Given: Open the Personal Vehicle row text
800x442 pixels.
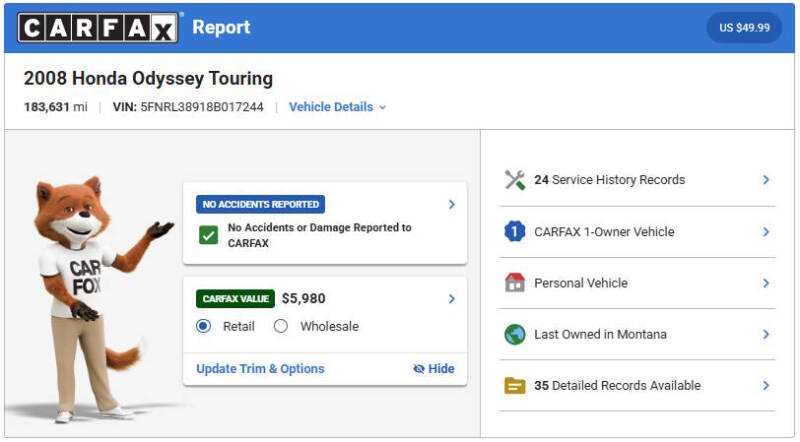Looking at the screenshot, I should (x=581, y=283).
